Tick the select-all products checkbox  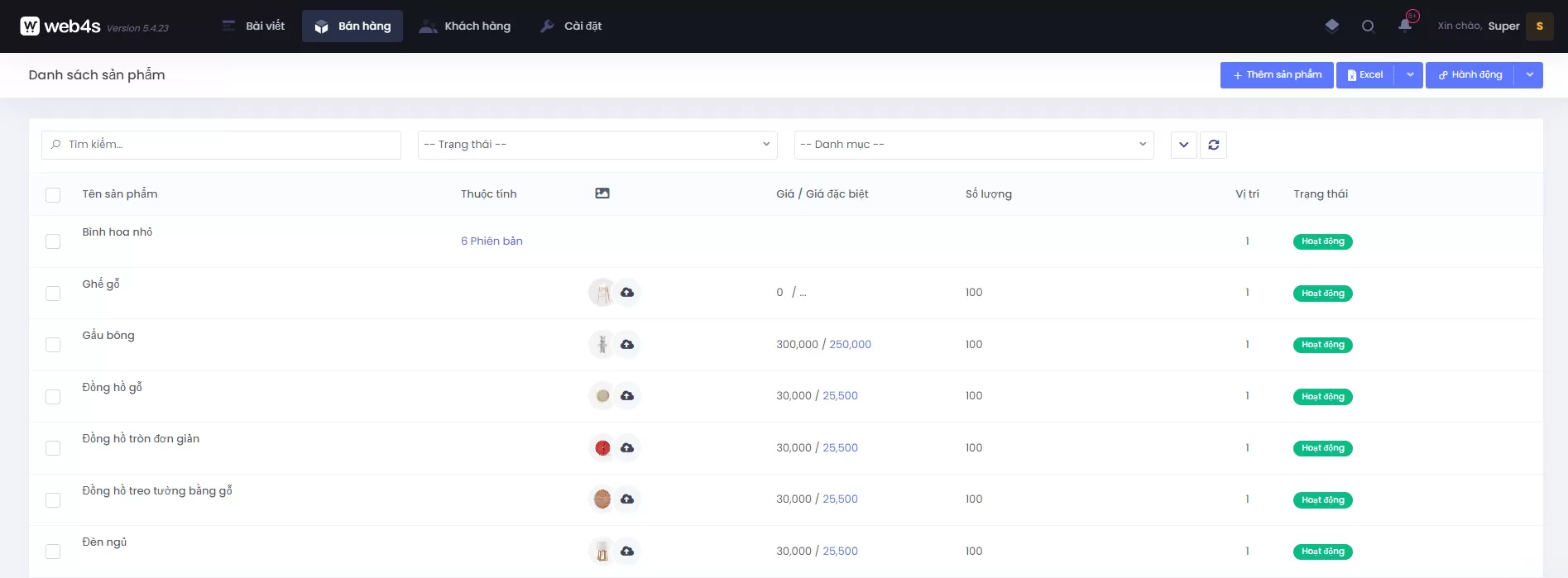point(53,195)
